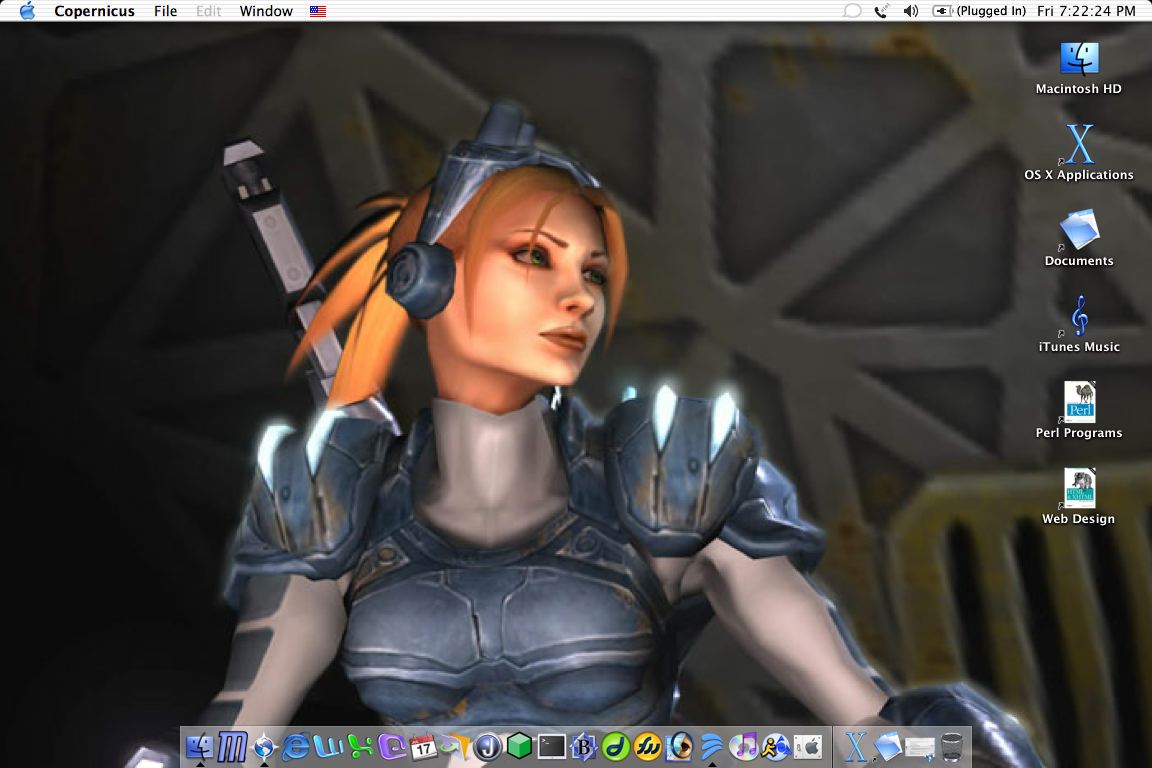
Task: Open iCal calendar in the dock
Action: tap(423, 747)
